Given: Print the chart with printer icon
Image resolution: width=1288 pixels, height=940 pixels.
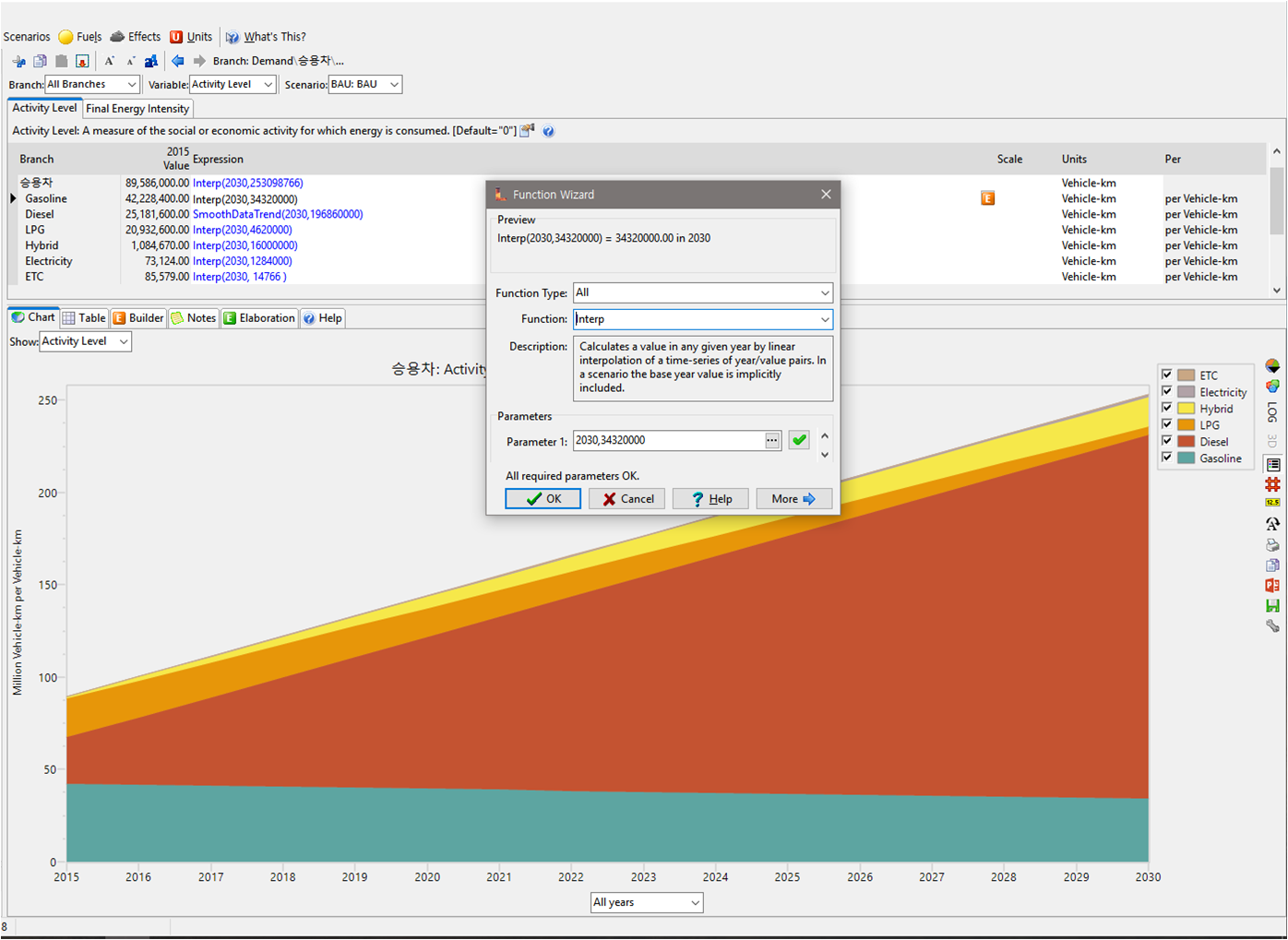Looking at the screenshot, I should click(x=1272, y=544).
